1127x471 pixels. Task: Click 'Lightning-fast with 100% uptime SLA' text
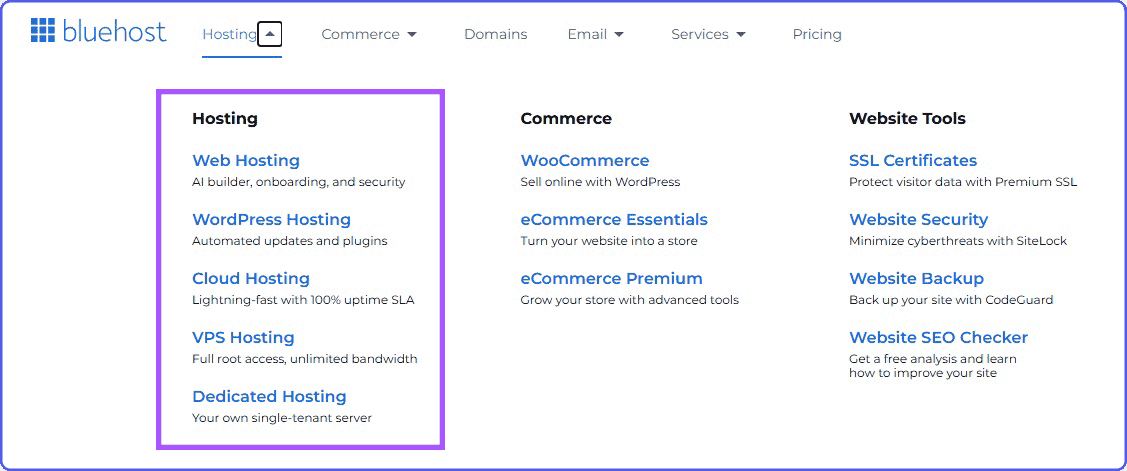click(x=303, y=300)
